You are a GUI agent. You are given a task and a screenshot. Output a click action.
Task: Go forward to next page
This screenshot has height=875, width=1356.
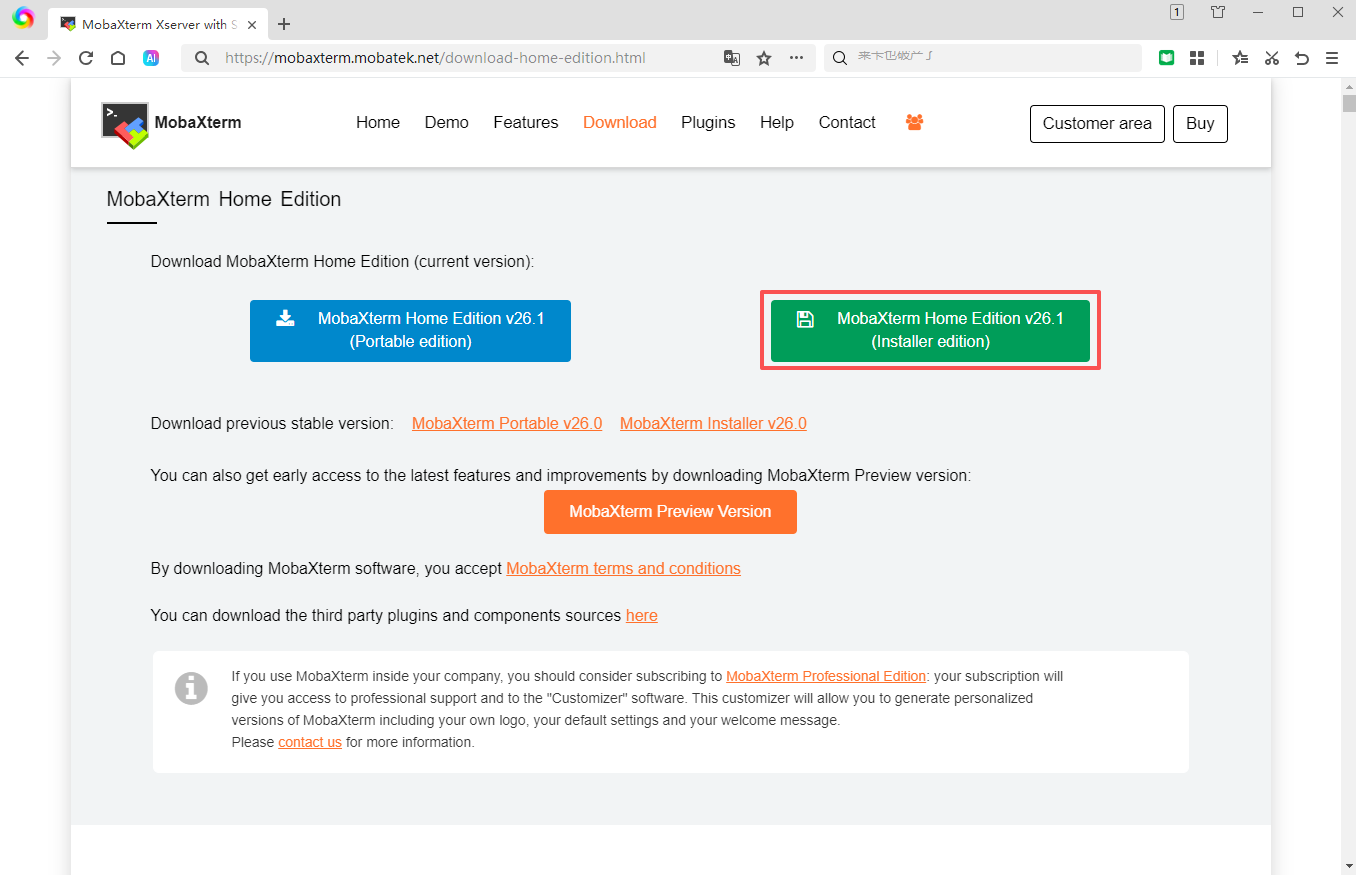pyautogui.click(x=54, y=58)
